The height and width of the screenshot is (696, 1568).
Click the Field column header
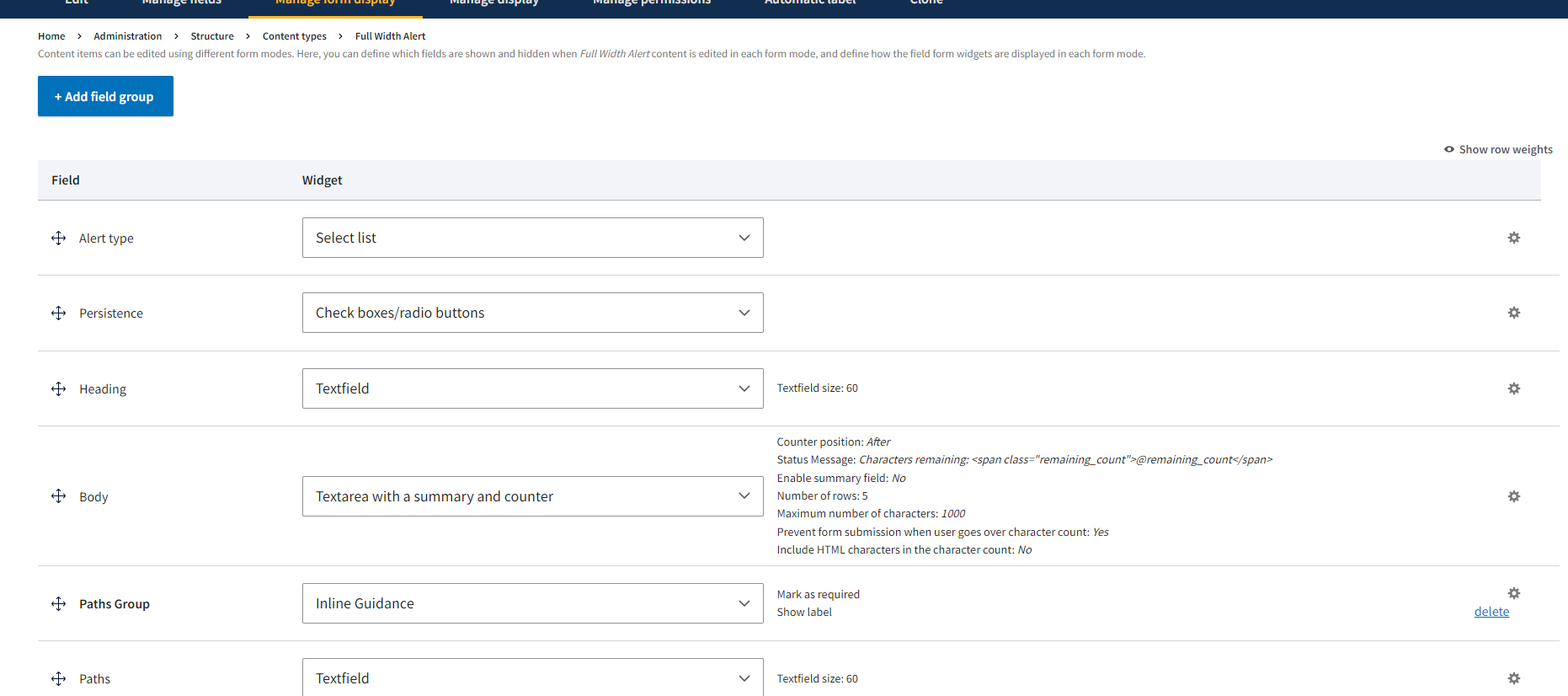(x=66, y=180)
